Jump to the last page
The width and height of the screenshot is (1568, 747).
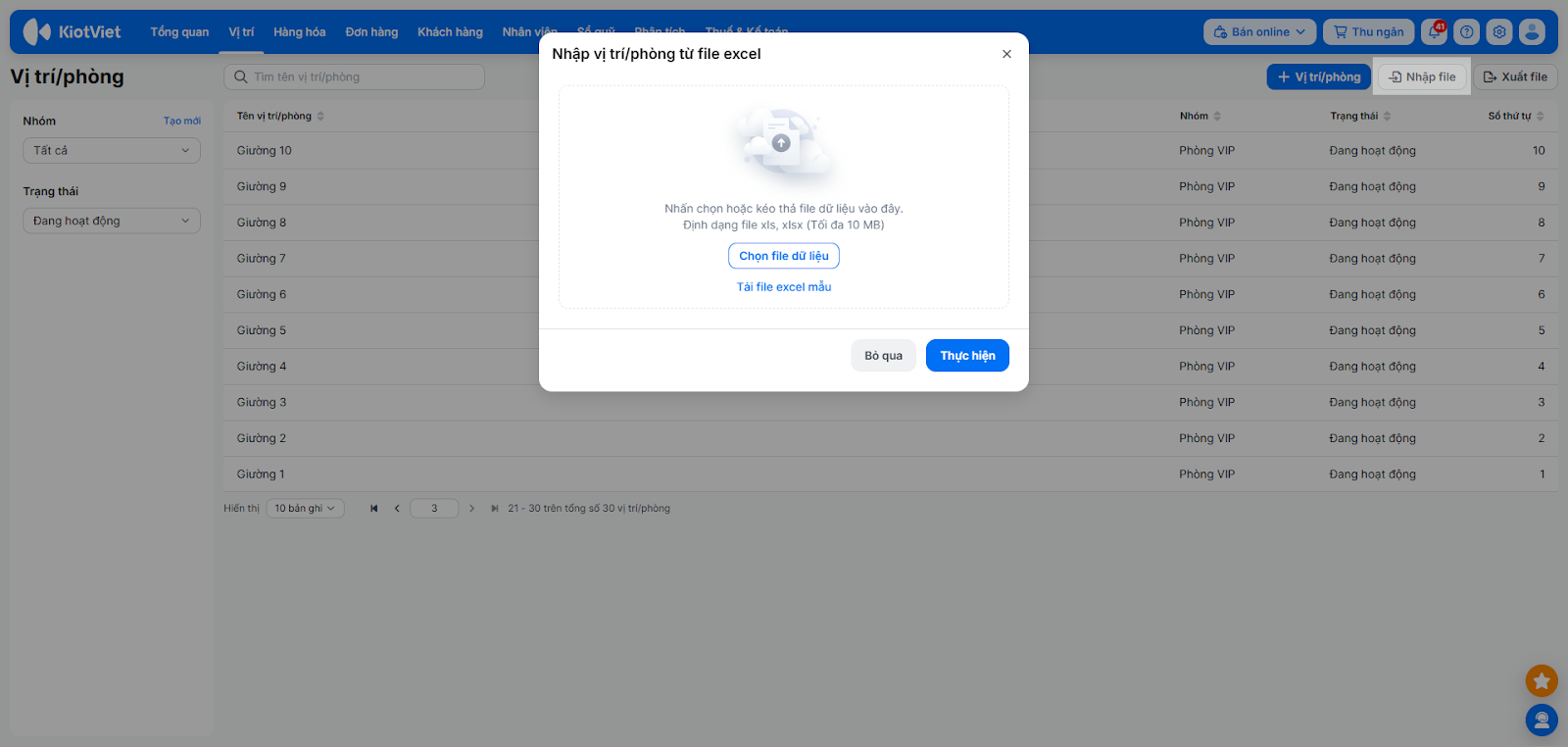pos(495,508)
